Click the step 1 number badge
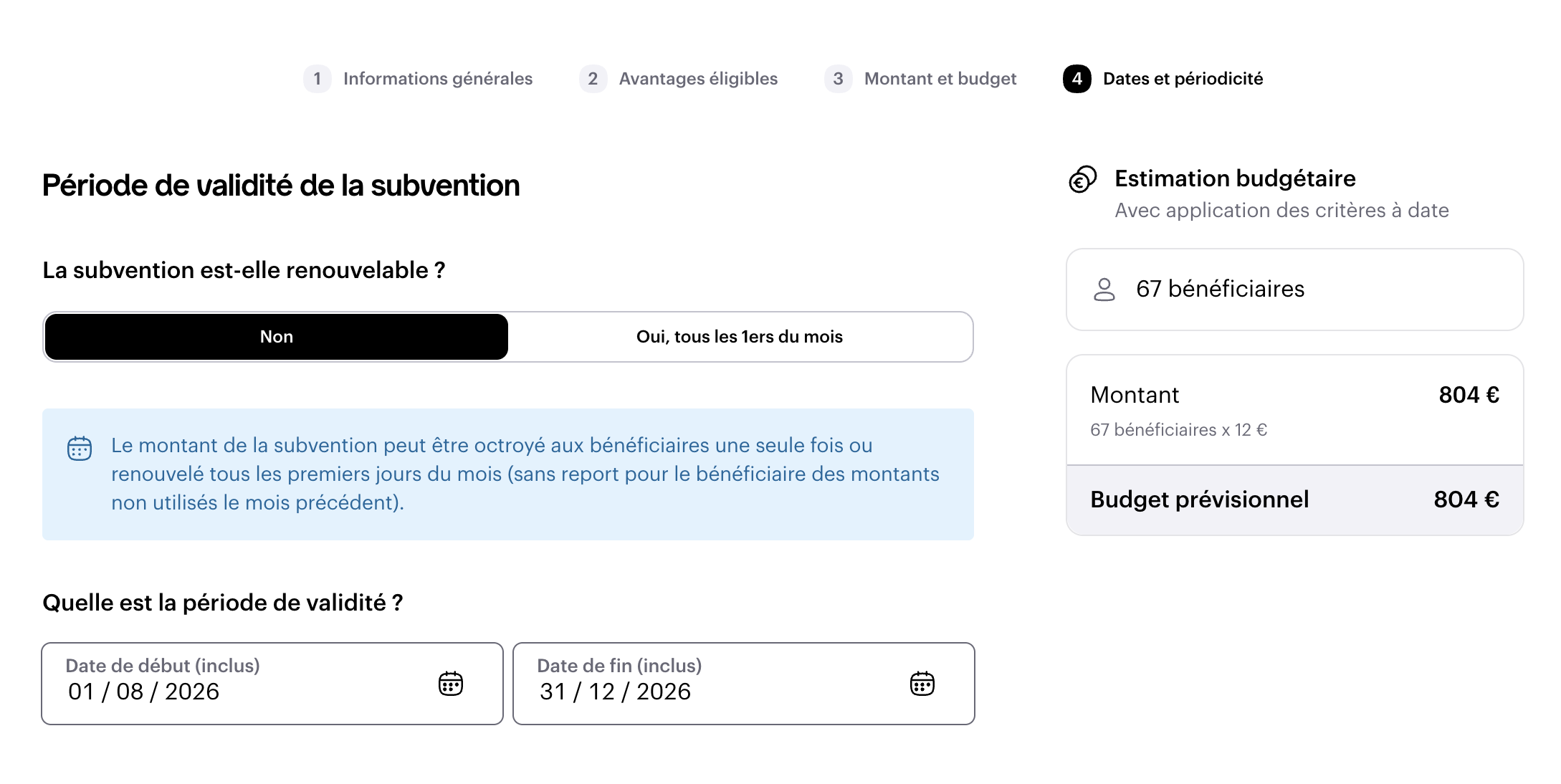Screen dimensions: 1561x784 coord(318,79)
